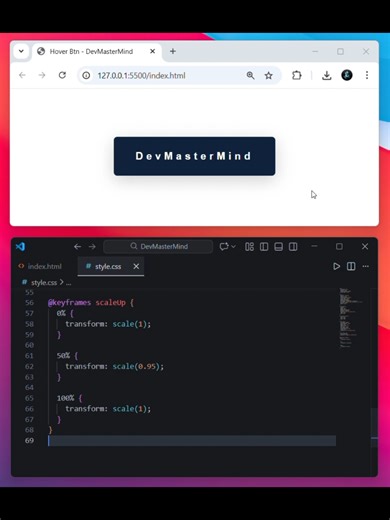
Task: Toggle the primary side bar
Action: [x=264, y=247]
